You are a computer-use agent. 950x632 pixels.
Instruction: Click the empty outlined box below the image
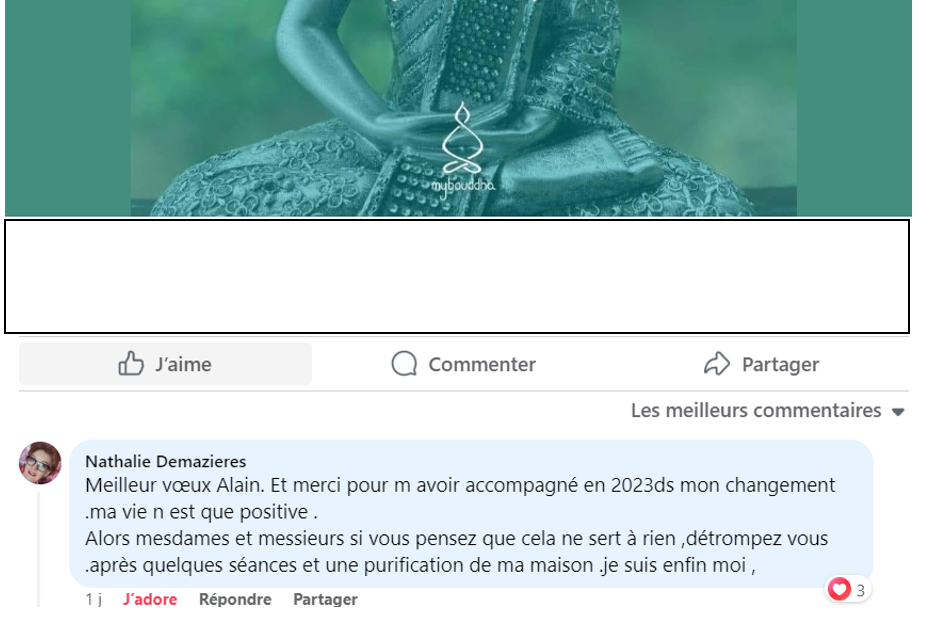pyautogui.click(x=457, y=276)
